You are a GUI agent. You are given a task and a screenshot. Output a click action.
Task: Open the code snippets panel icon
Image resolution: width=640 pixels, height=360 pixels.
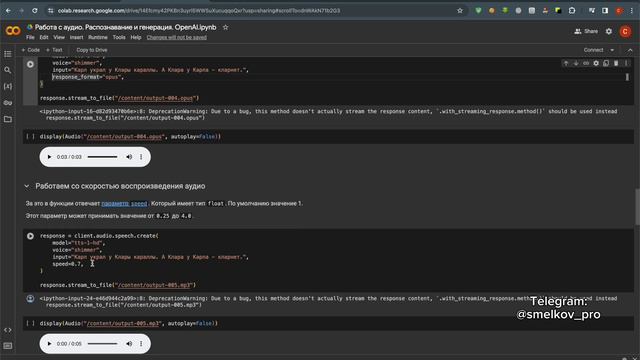tap(8, 330)
